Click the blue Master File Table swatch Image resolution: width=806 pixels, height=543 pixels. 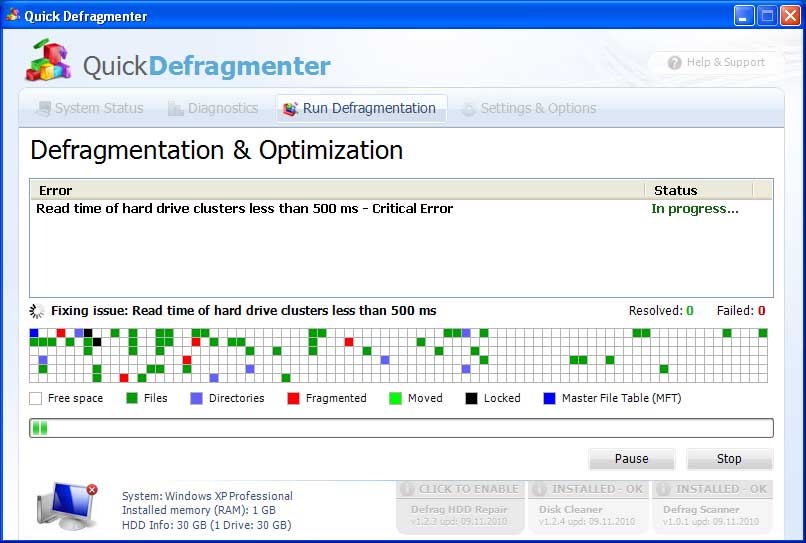point(549,399)
